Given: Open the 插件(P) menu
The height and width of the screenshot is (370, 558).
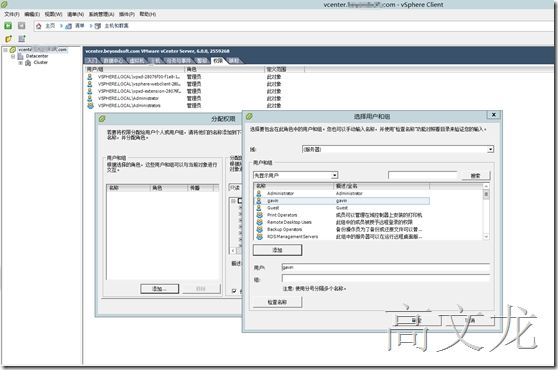Looking at the screenshot, I should [x=127, y=14].
